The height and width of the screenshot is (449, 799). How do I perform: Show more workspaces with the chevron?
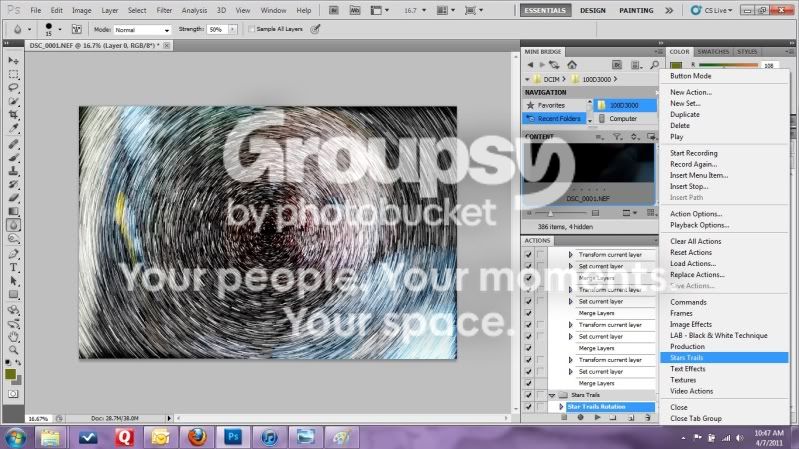pyautogui.click(x=669, y=10)
